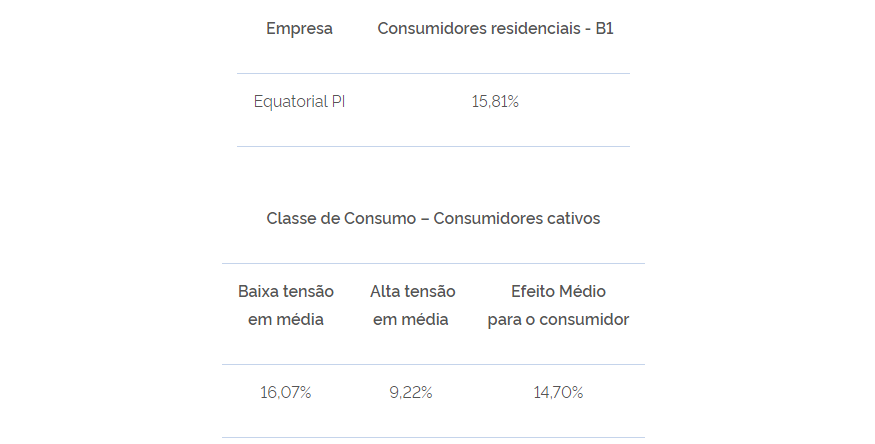Click 'B1' in the residential header

click(604, 28)
